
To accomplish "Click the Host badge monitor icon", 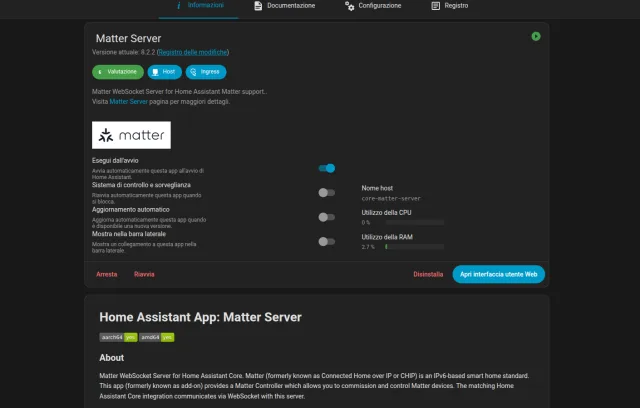I will click(x=155, y=72).
